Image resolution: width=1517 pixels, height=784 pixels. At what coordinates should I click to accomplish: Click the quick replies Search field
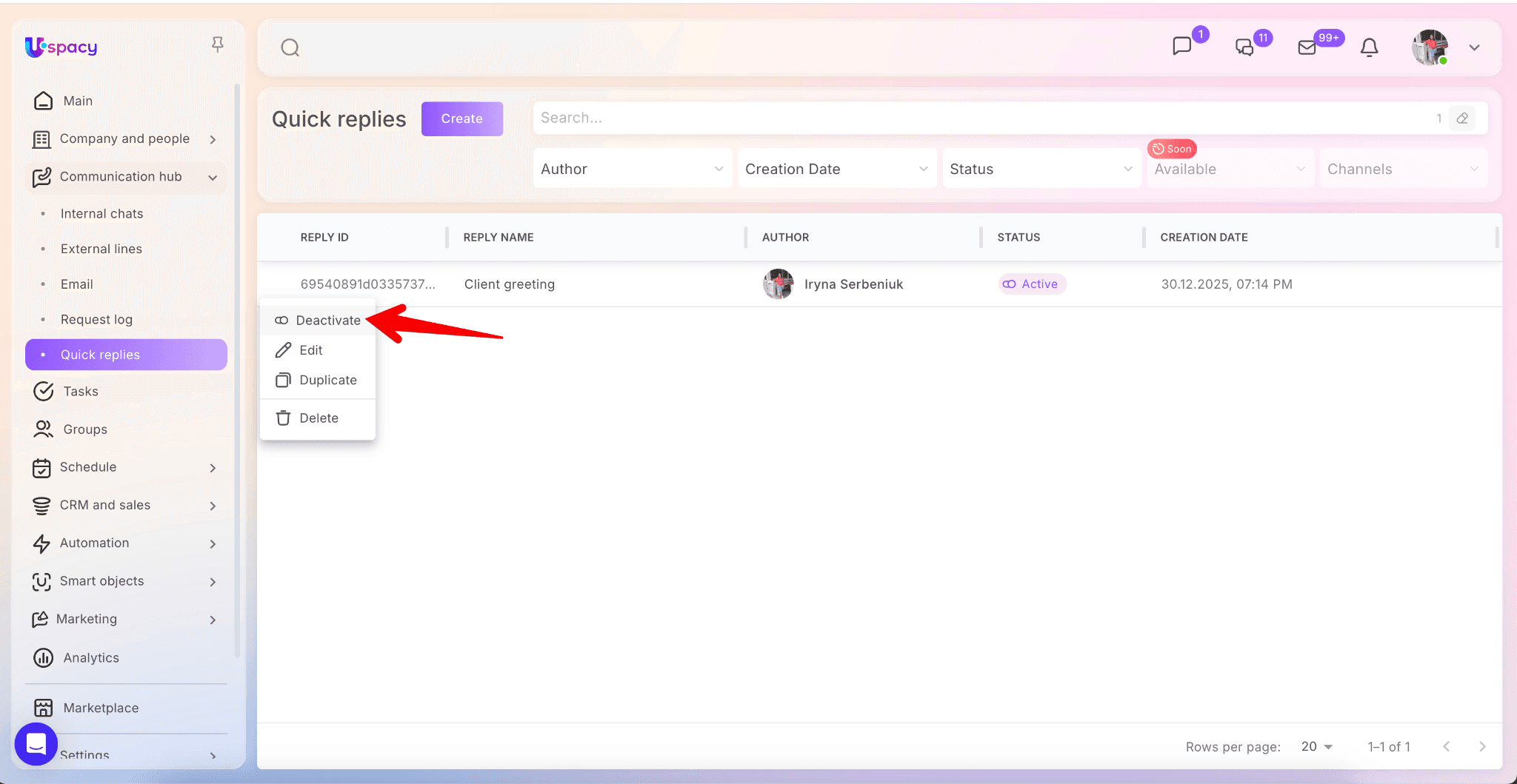click(x=978, y=118)
